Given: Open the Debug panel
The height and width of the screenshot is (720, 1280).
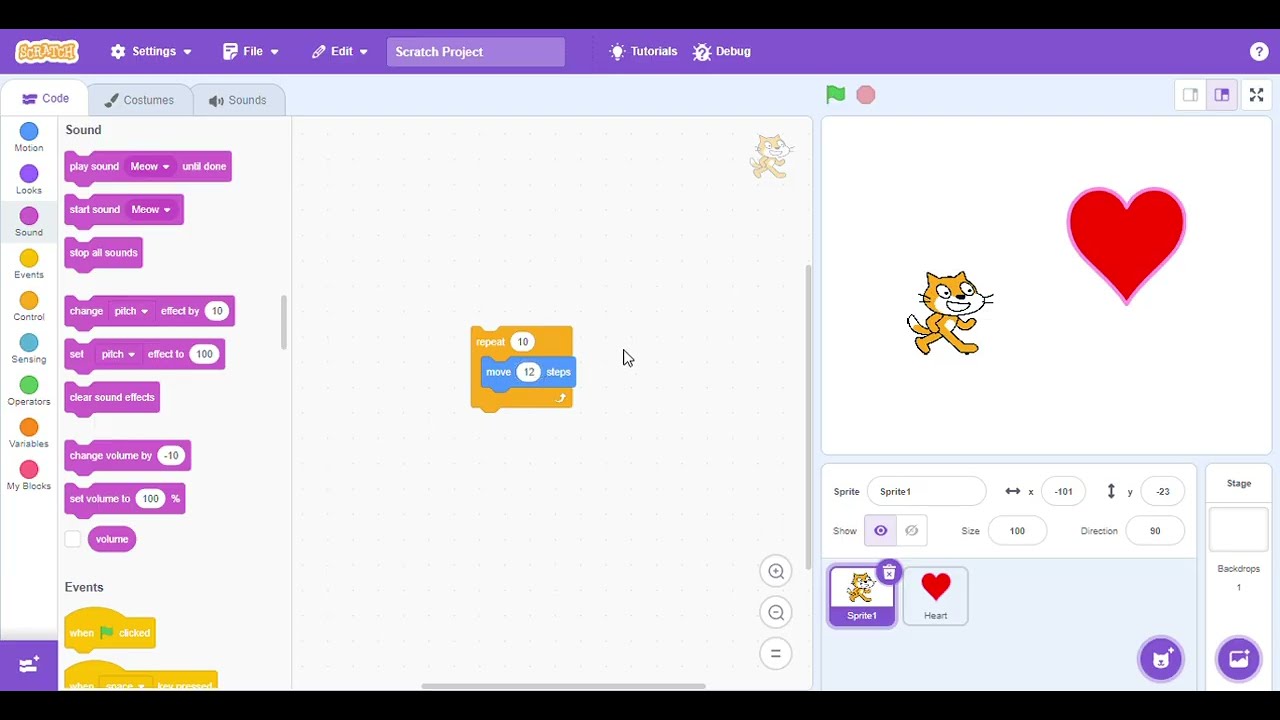Looking at the screenshot, I should point(722,52).
